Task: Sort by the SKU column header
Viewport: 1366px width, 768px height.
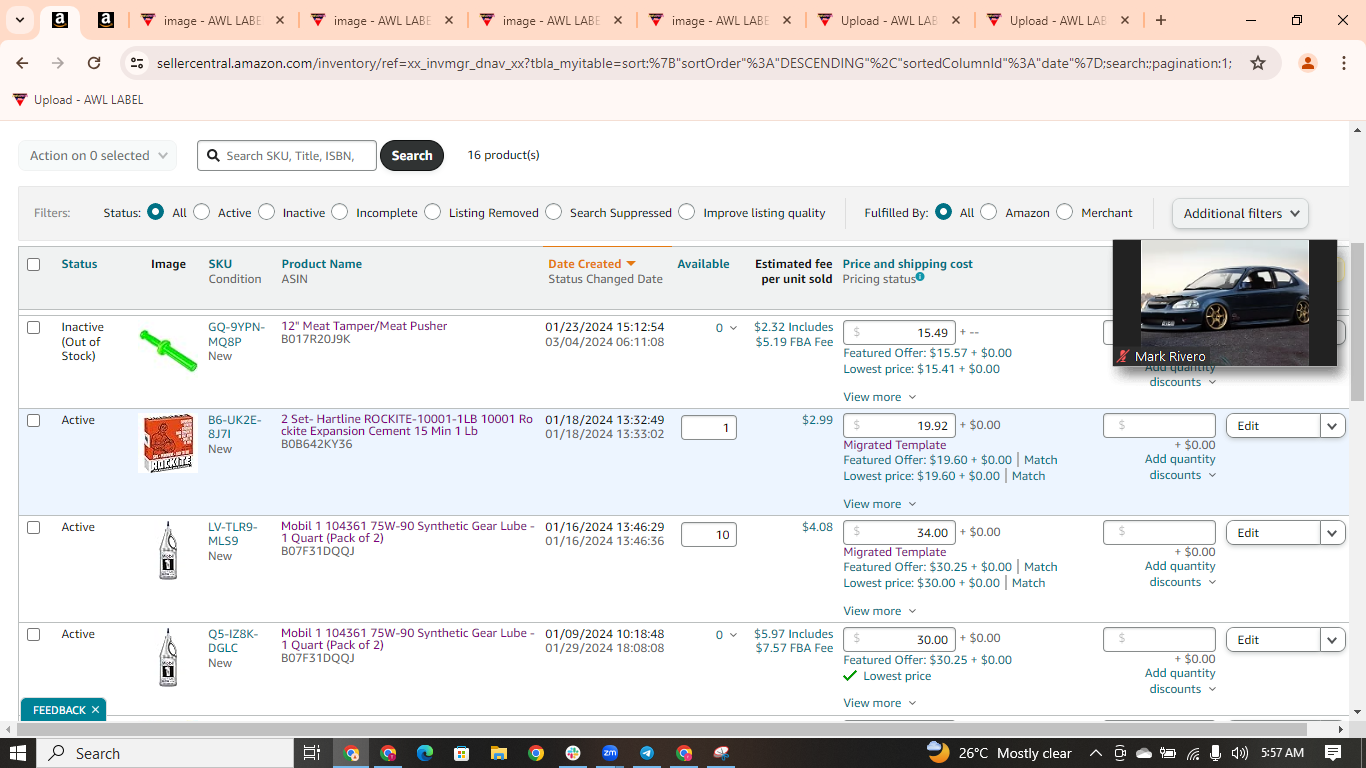Action: pyautogui.click(x=220, y=264)
